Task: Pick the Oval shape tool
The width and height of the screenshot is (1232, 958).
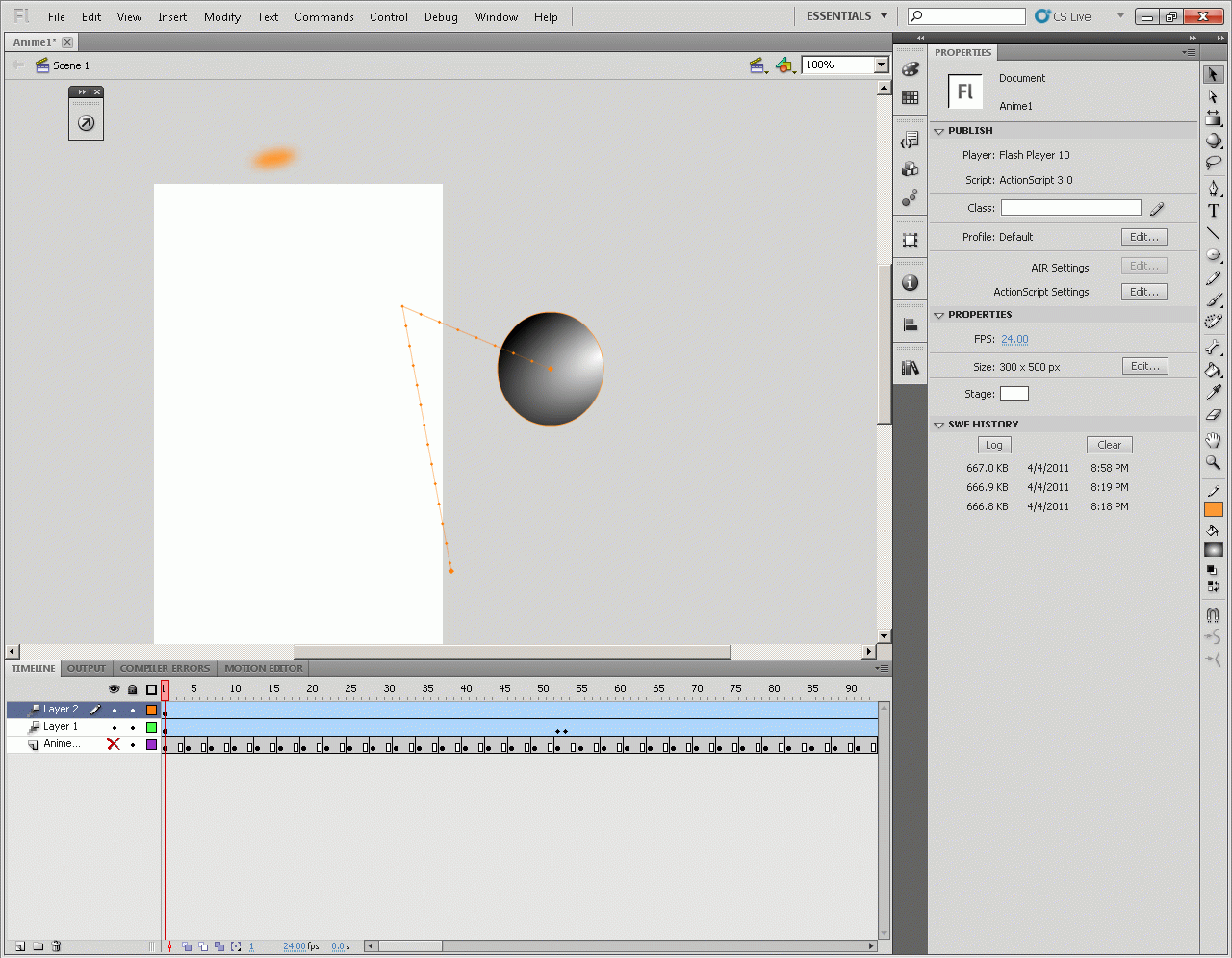Action: [x=1213, y=255]
